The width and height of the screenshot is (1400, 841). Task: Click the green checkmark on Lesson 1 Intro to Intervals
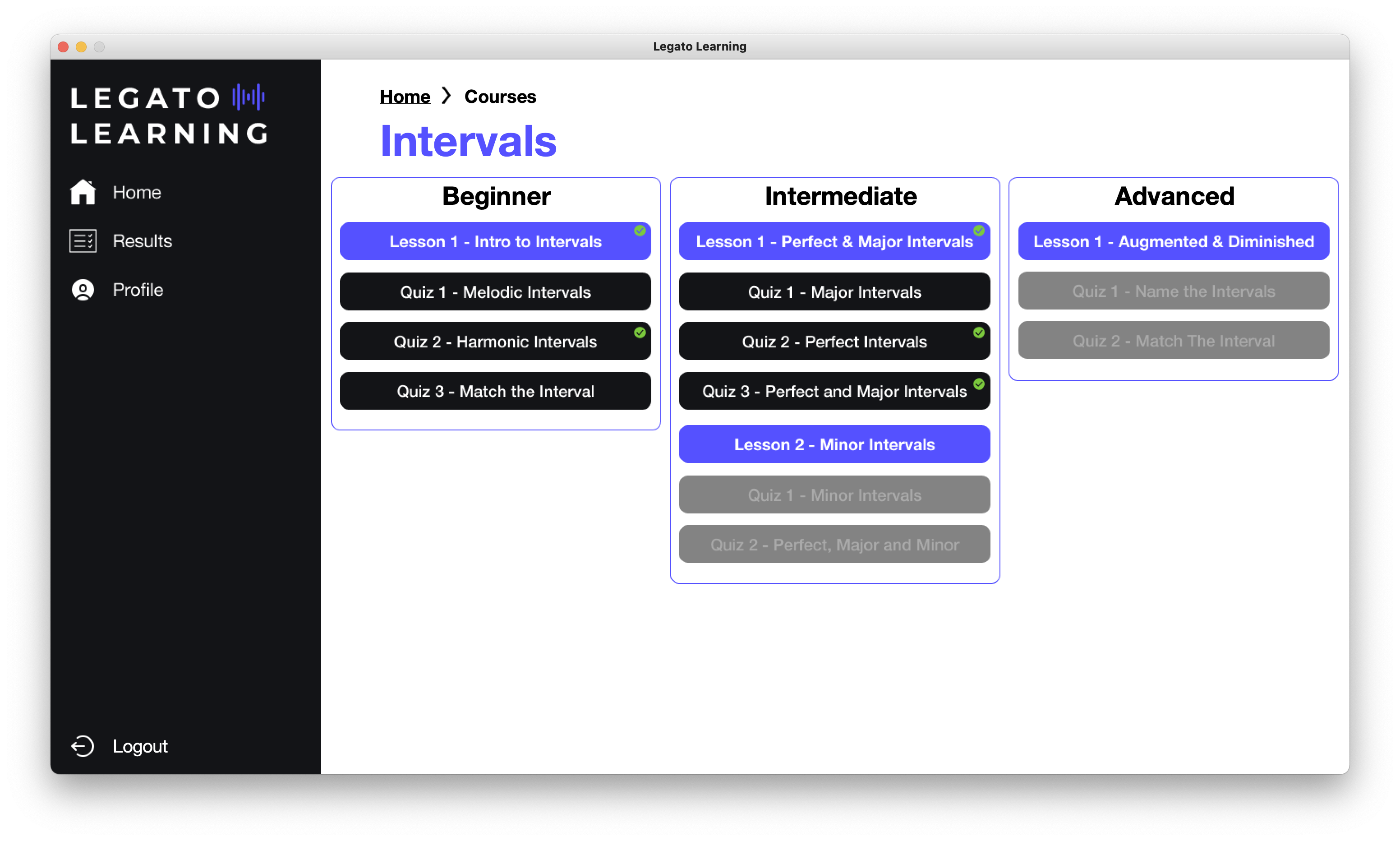click(640, 230)
